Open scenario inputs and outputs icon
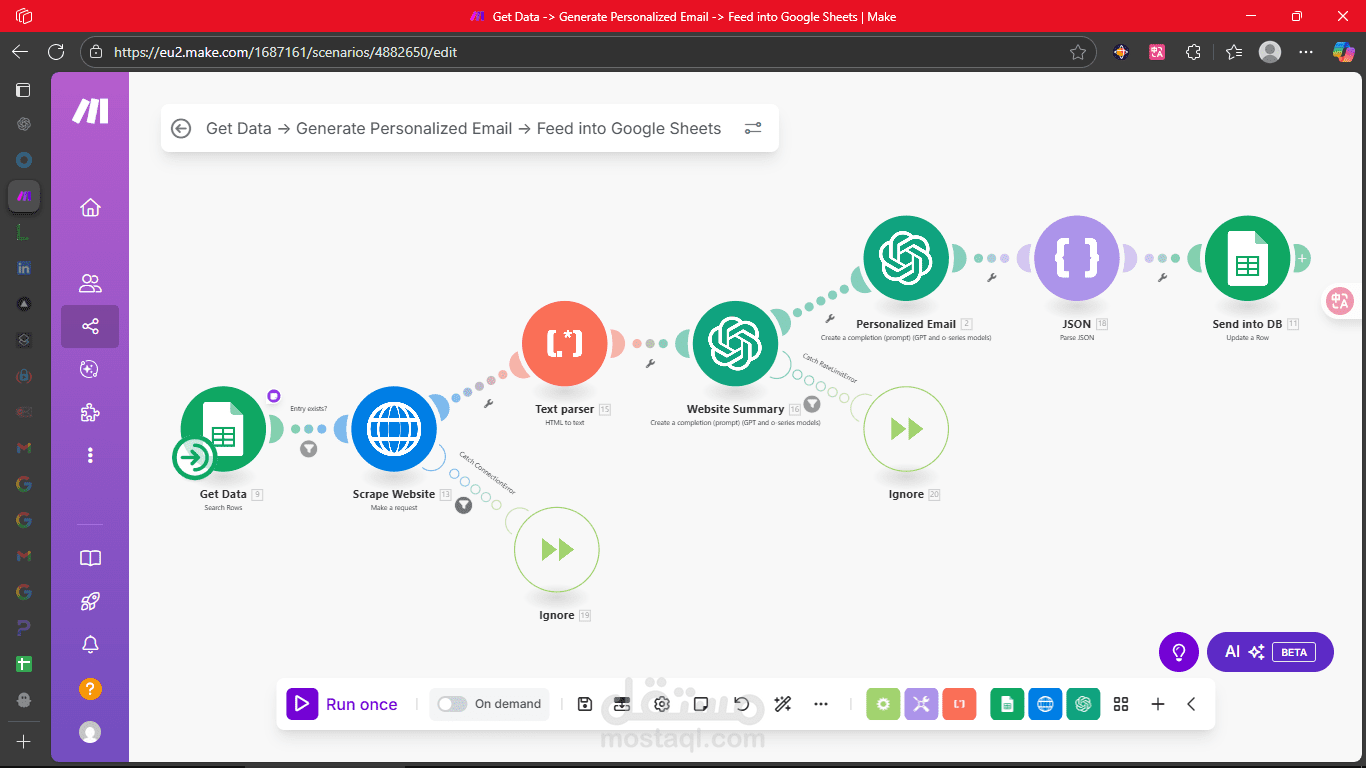This screenshot has height=768, width=1366. (622, 704)
